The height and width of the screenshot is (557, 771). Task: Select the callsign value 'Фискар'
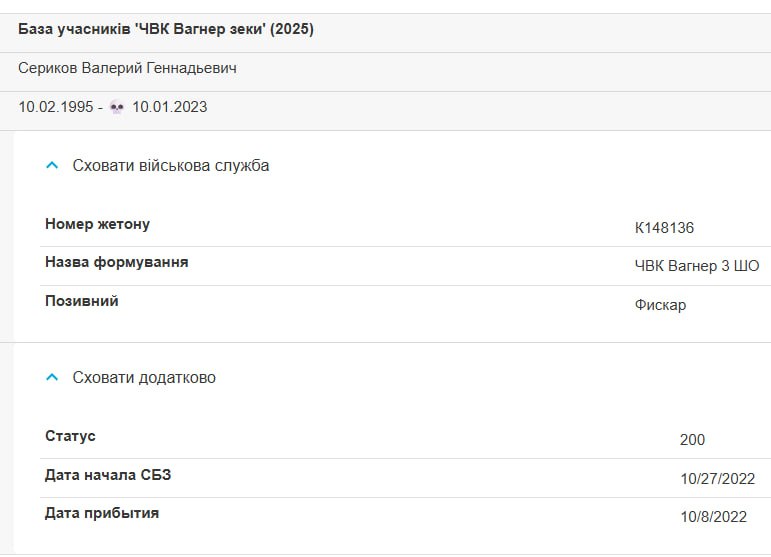click(x=660, y=305)
